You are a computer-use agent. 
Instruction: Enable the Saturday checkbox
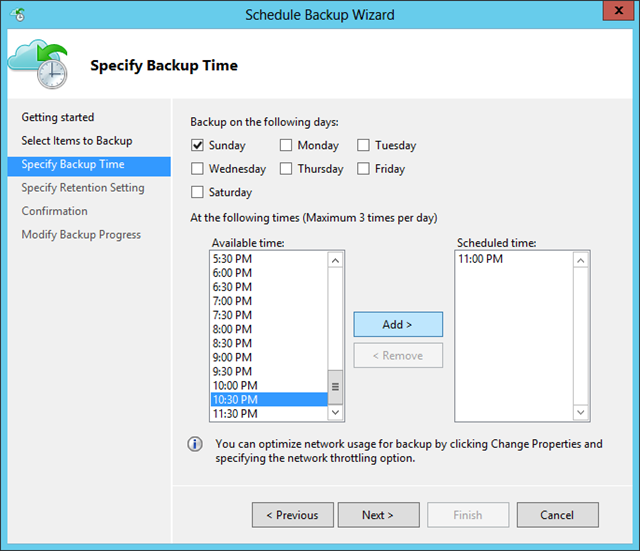197,192
